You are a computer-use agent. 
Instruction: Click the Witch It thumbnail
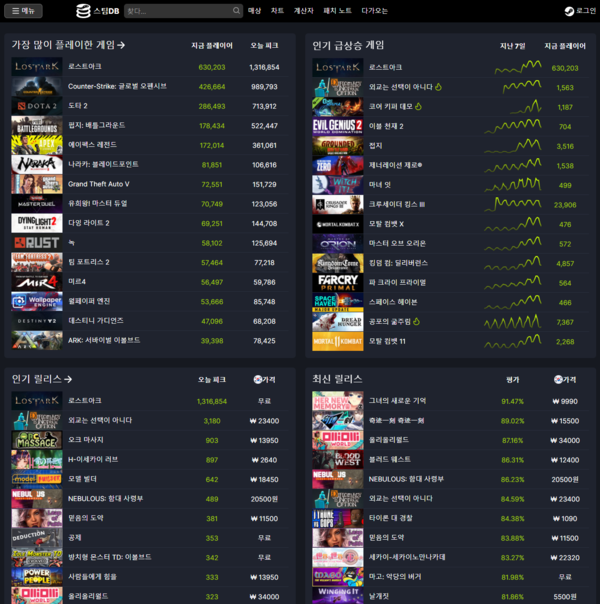click(338, 185)
